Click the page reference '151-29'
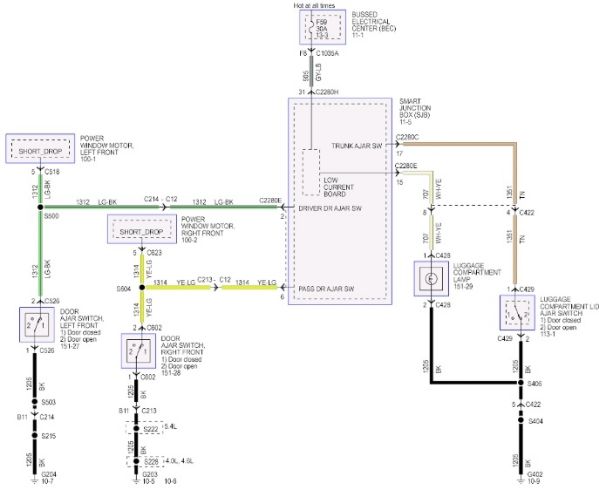 (463, 286)
